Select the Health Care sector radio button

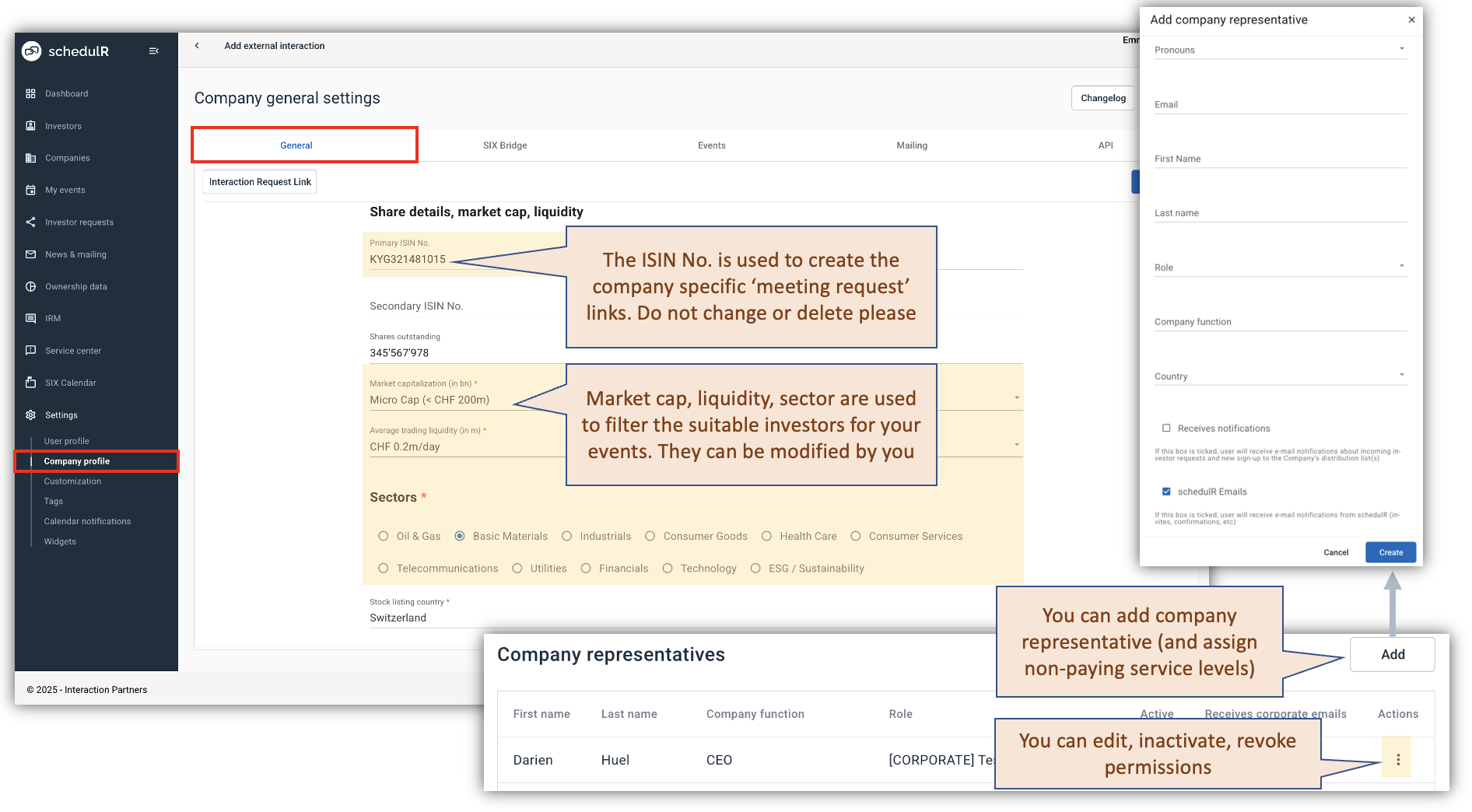click(x=767, y=536)
